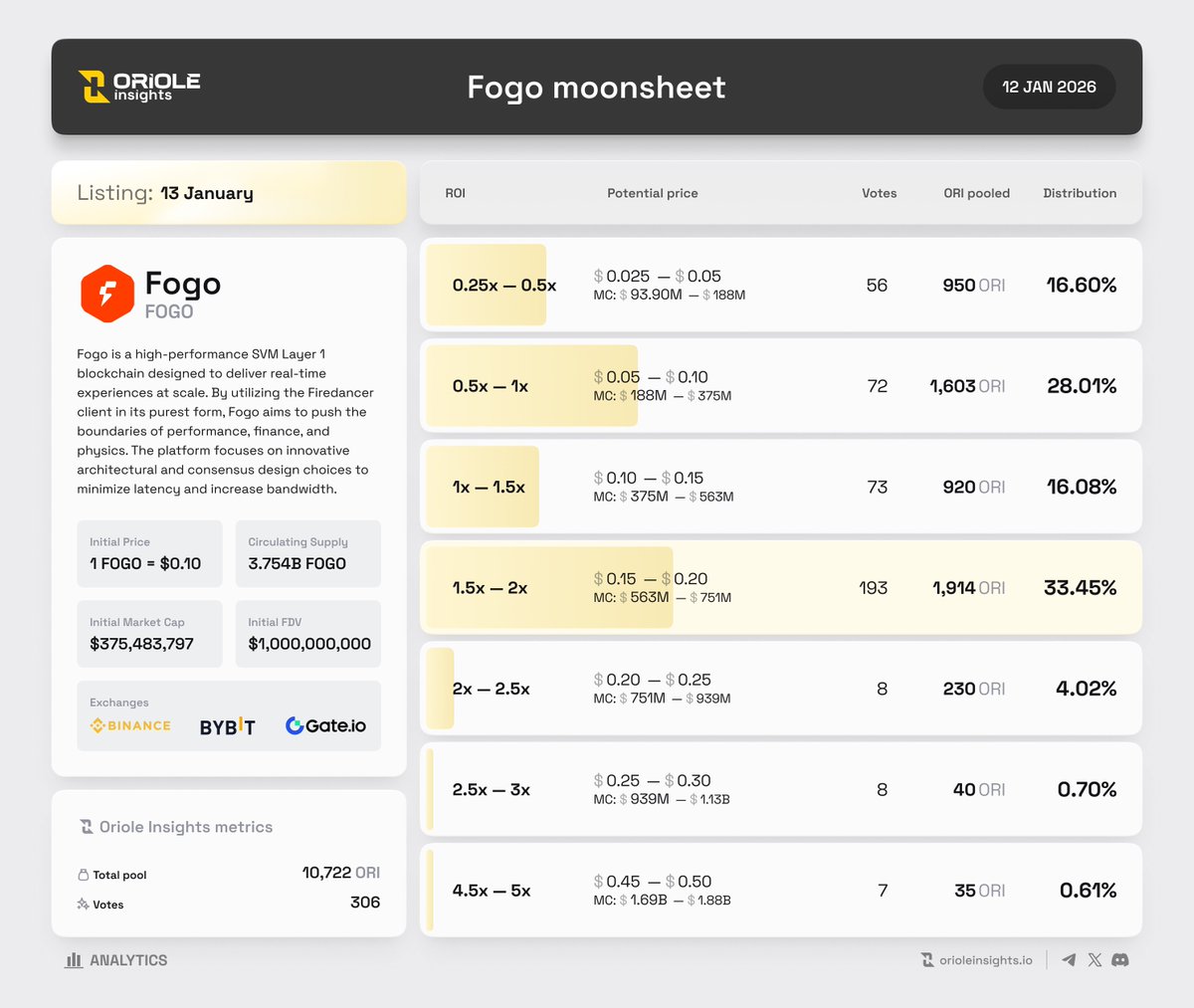
Task: Click the ANALYTICS label in footer
Action: (x=128, y=960)
